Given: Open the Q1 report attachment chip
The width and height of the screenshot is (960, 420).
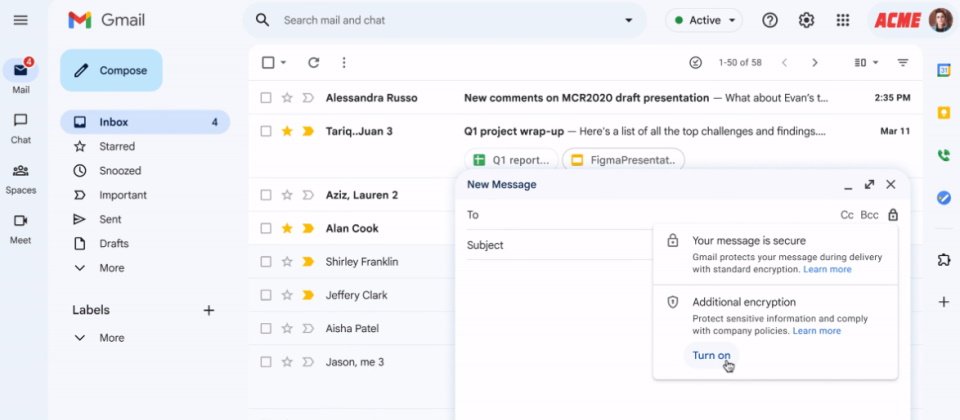Looking at the screenshot, I should [x=511, y=160].
